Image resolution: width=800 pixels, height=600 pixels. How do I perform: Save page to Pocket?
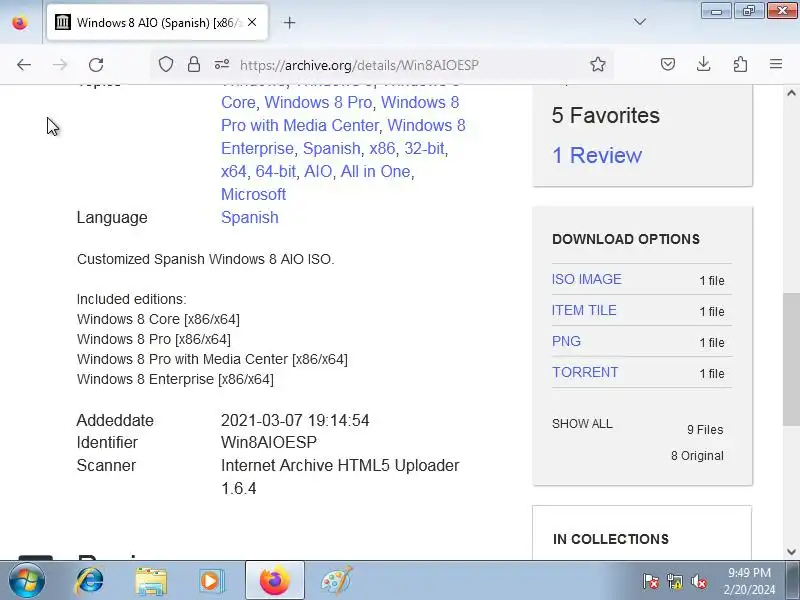pos(668,64)
